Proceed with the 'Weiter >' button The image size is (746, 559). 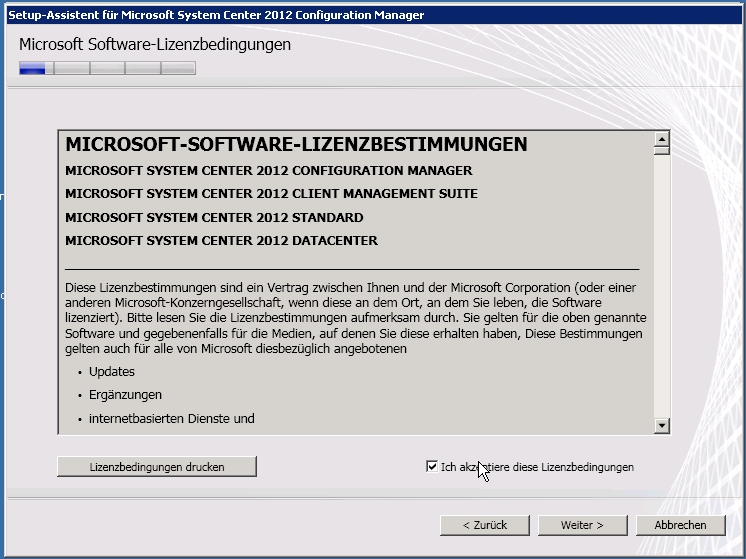582,525
